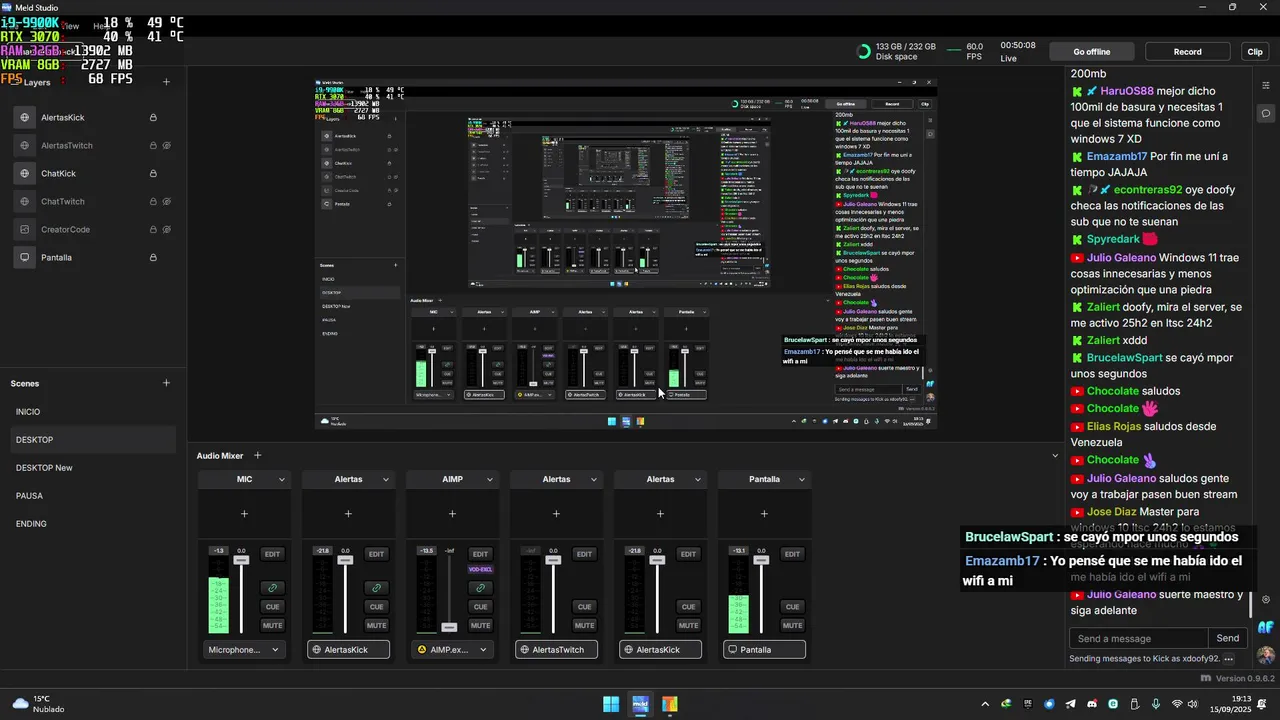The image size is (1280, 720).
Task: Show the hidden AlertasTwitch layer
Action: [x=167, y=145]
